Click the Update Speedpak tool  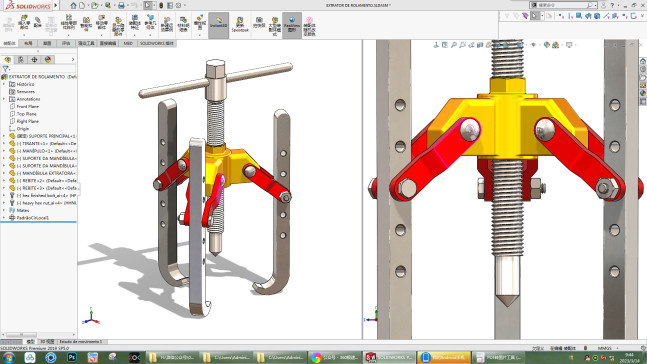coord(240,25)
